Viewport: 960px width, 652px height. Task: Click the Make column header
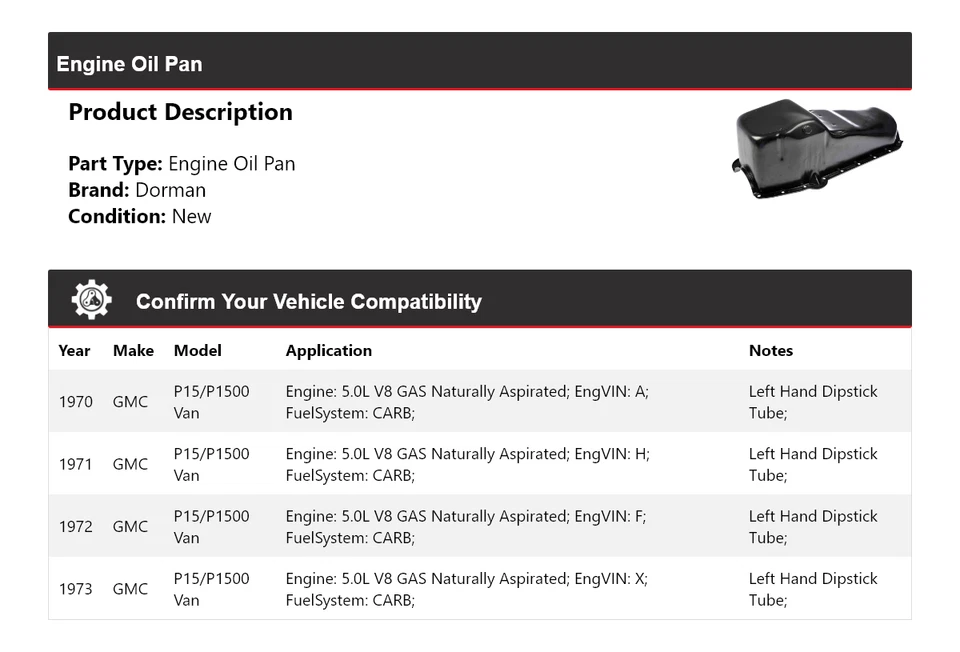133,351
